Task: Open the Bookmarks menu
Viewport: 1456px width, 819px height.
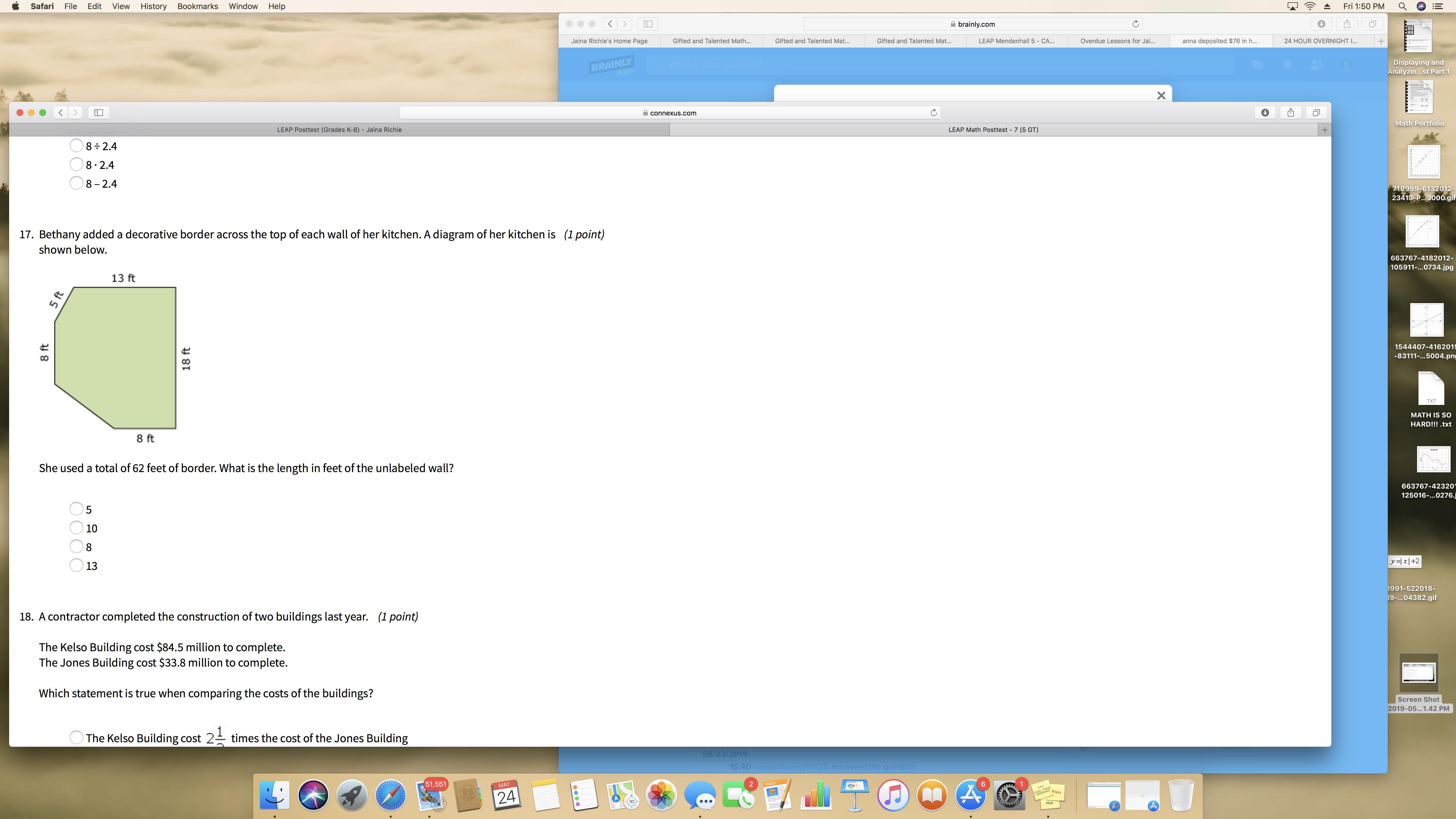Action: click(x=197, y=6)
